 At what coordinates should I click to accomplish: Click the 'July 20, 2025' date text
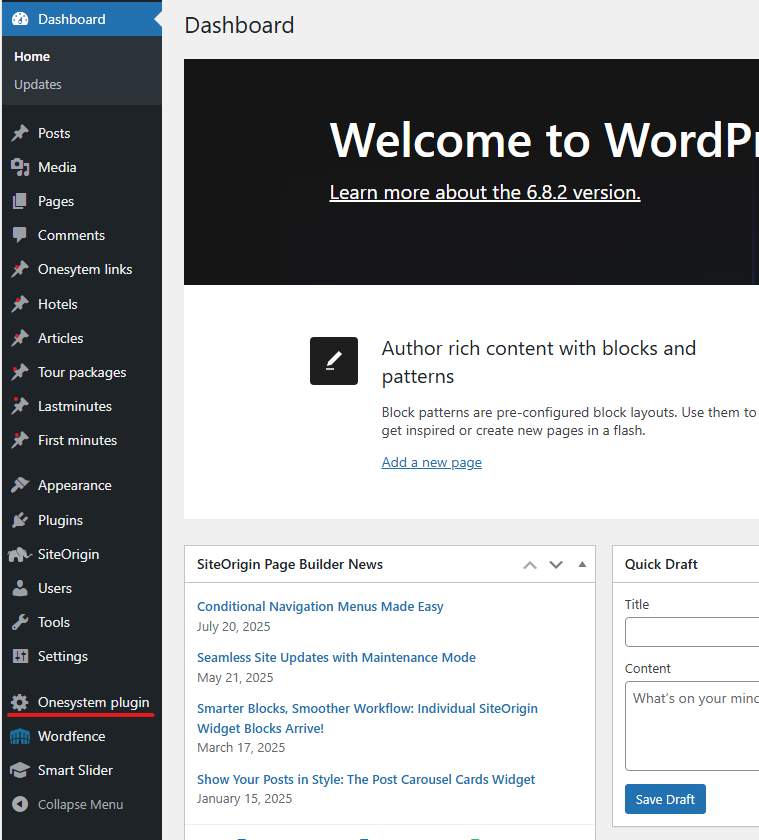(x=234, y=627)
